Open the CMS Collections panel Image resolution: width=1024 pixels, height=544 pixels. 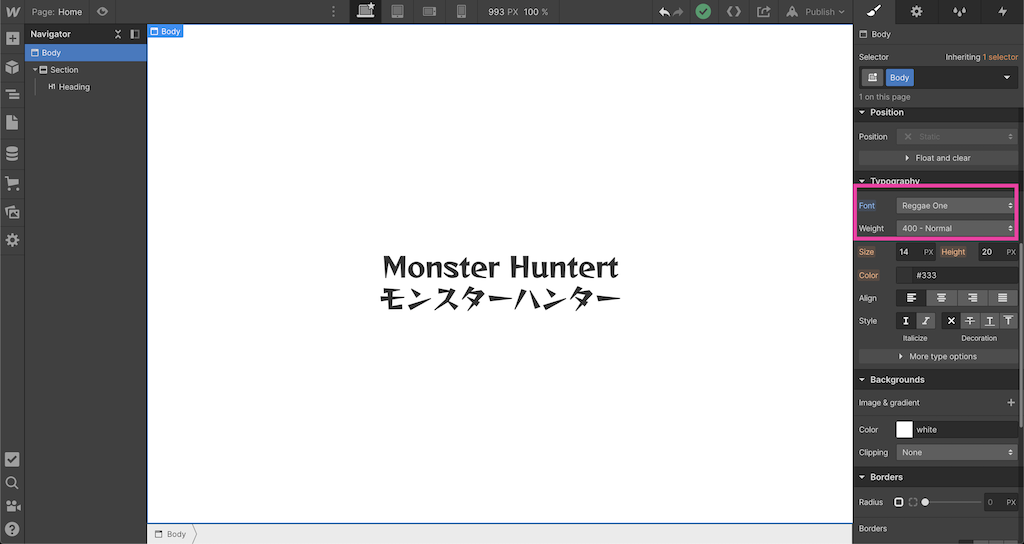(12, 153)
